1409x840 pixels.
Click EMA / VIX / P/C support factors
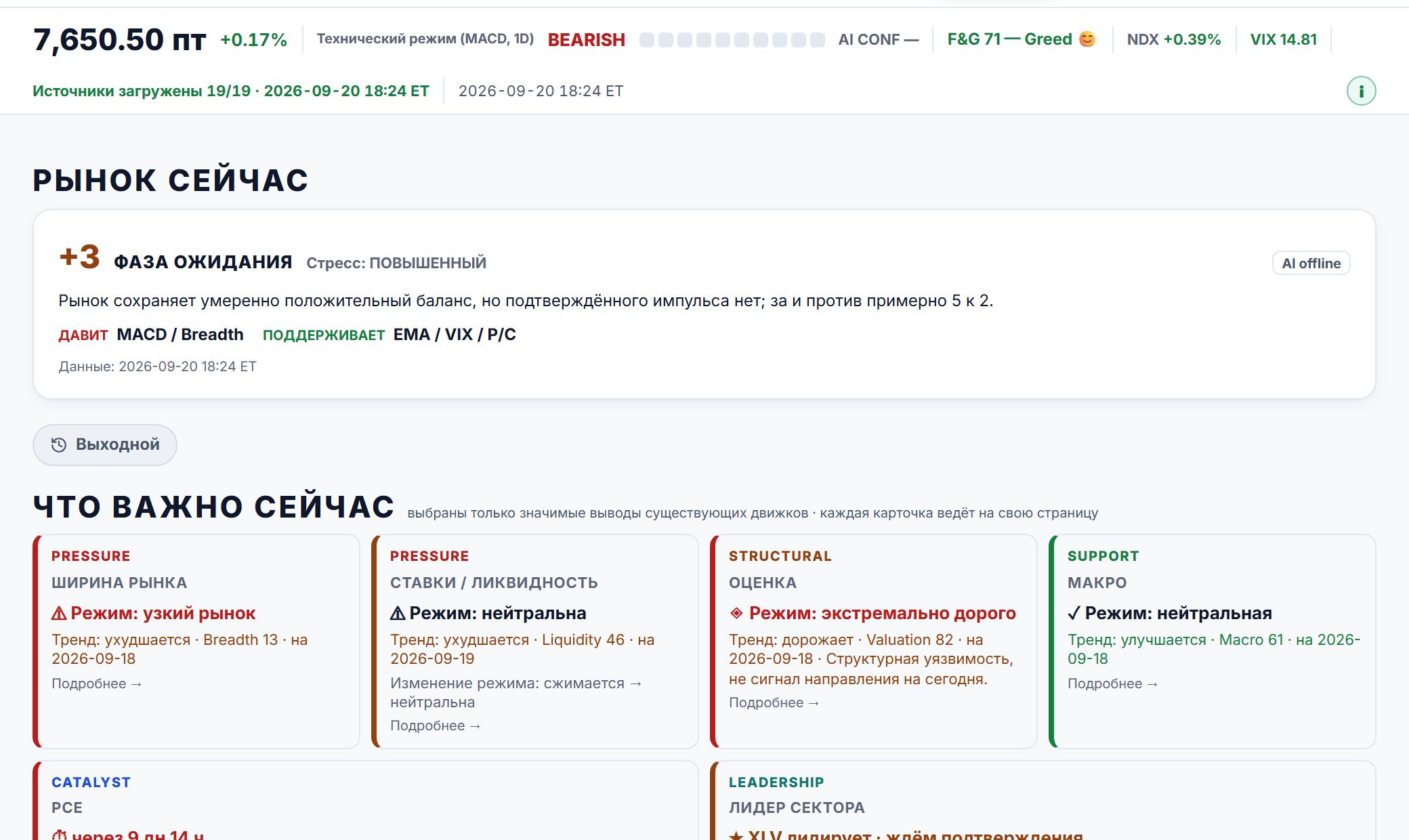click(x=455, y=335)
